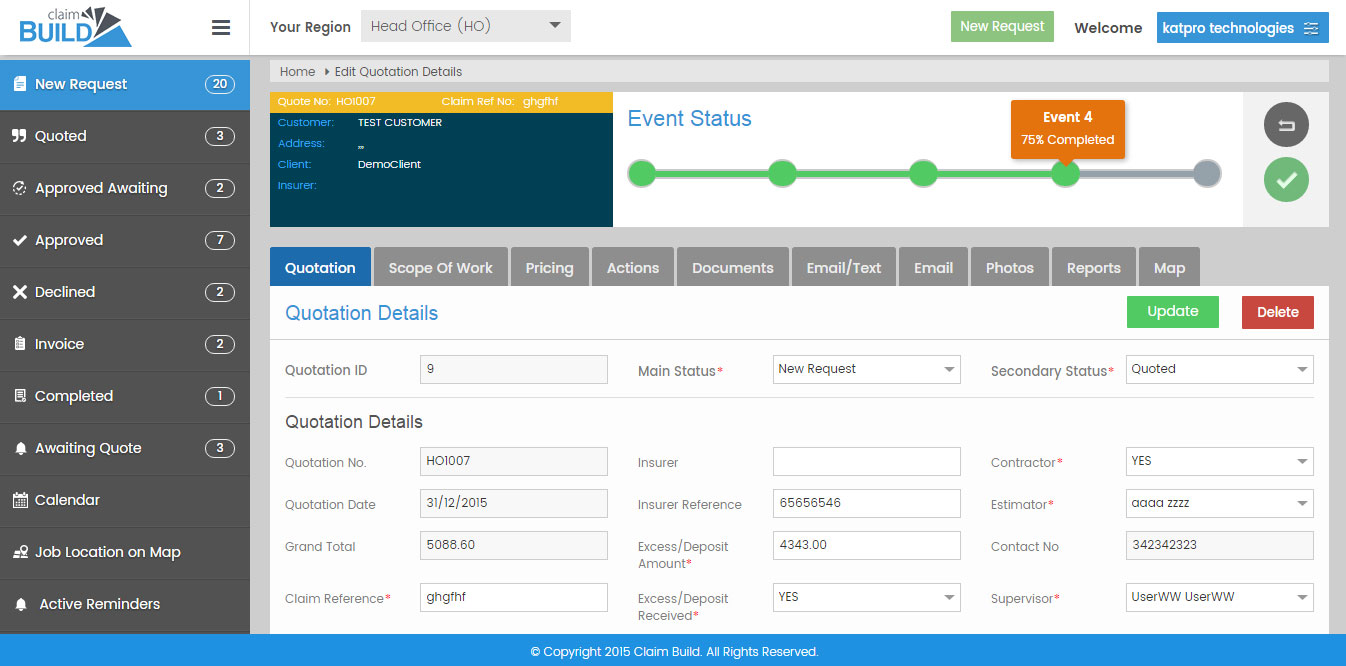Click the red Delete button
1346x666 pixels.
1277,312
